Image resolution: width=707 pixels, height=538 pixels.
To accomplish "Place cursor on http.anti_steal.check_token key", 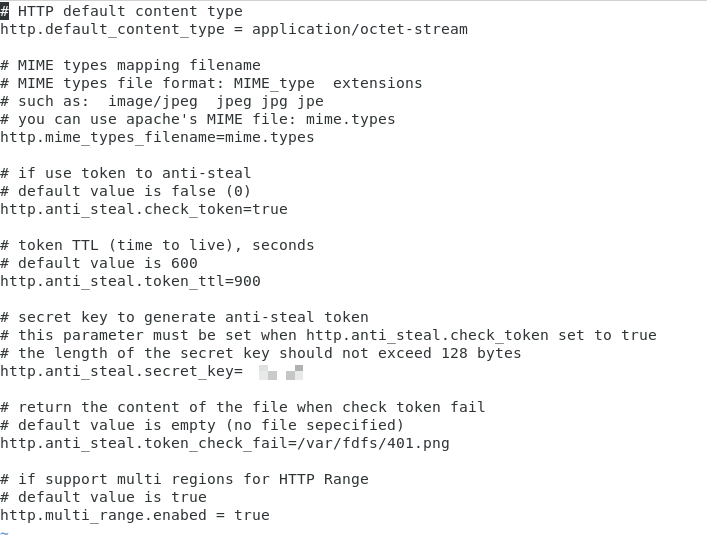I will point(121,209).
